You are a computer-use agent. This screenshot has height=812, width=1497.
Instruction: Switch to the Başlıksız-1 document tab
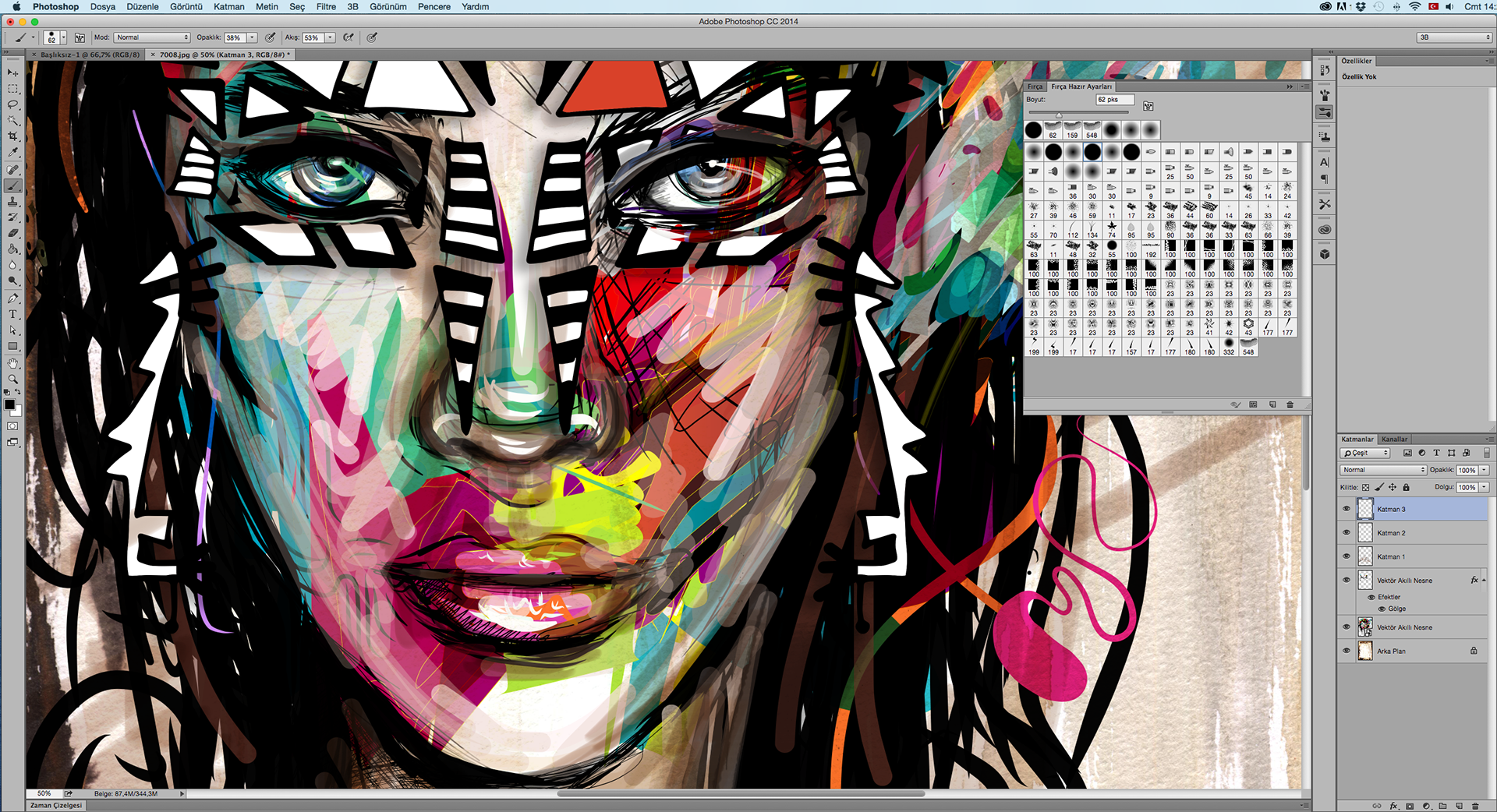(x=90, y=55)
